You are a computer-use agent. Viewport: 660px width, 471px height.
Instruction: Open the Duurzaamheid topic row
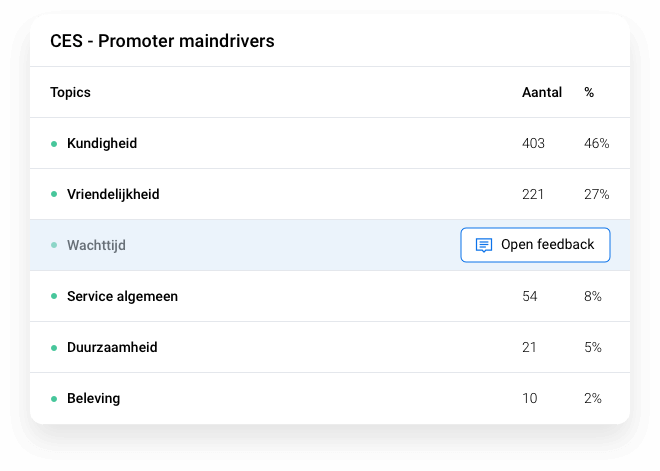(330, 347)
